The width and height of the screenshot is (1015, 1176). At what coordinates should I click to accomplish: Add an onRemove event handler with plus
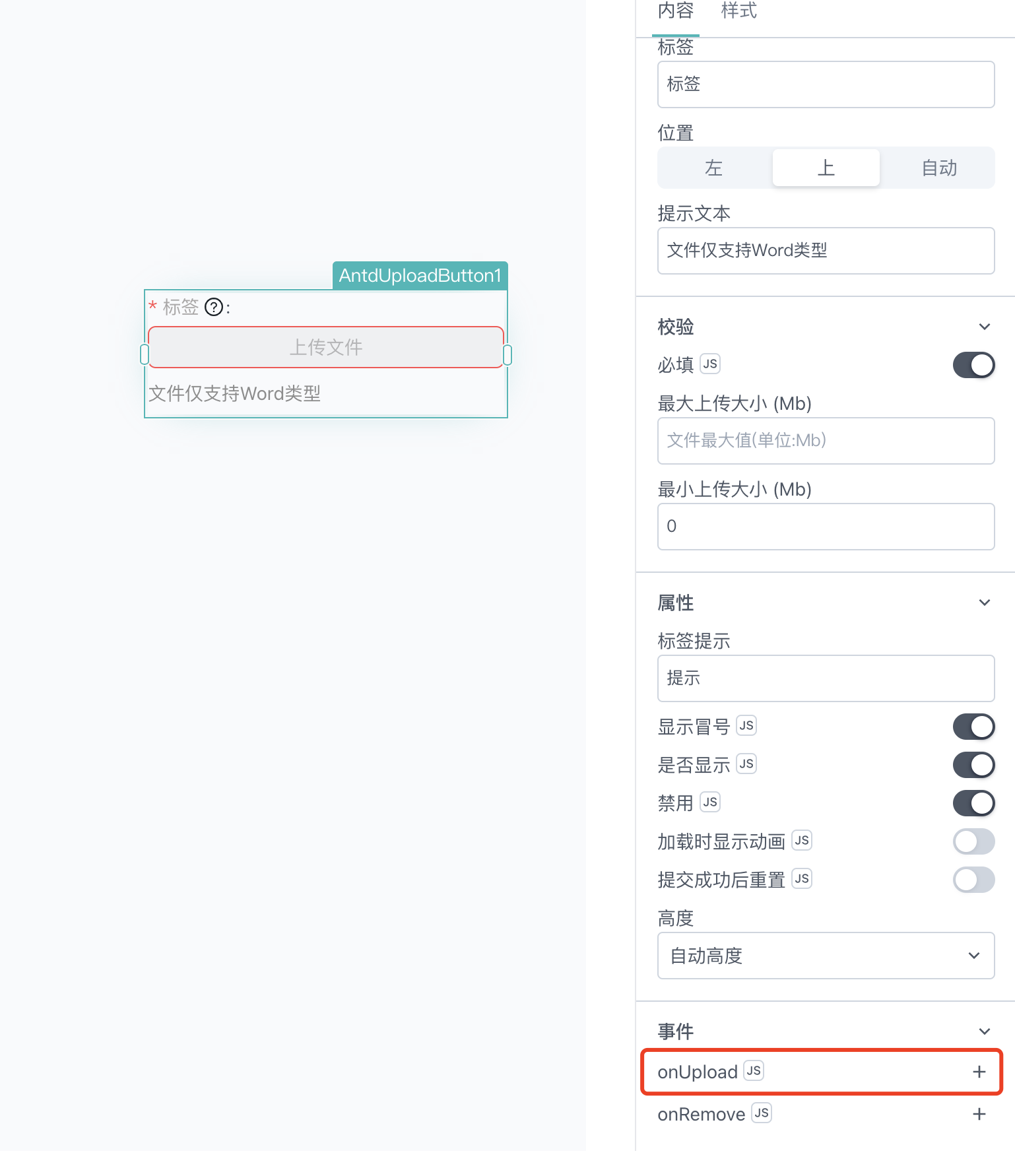(979, 1114)
